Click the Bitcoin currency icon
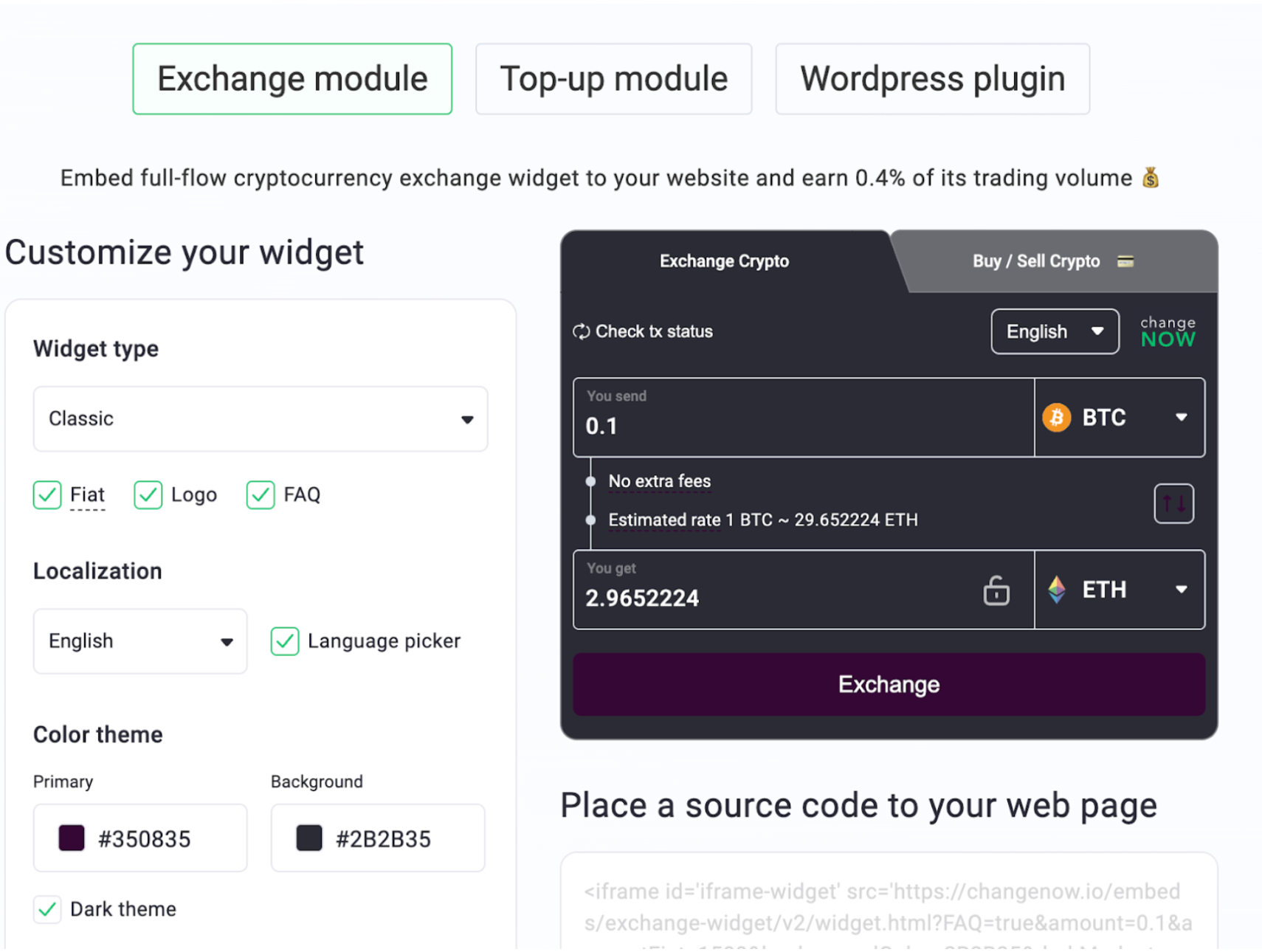The height and width of the screenshot is (952, 1262). 1057,417
